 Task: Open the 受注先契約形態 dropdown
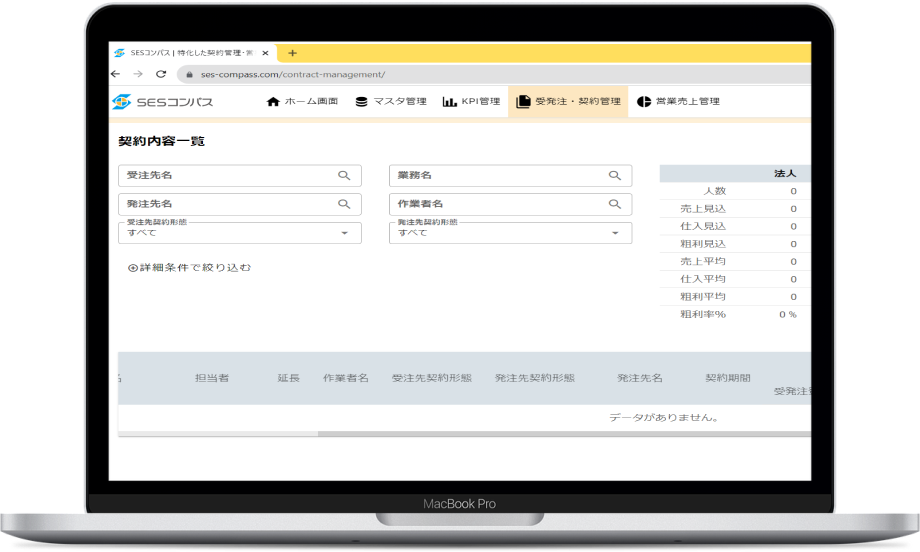[x=239, y=233]
